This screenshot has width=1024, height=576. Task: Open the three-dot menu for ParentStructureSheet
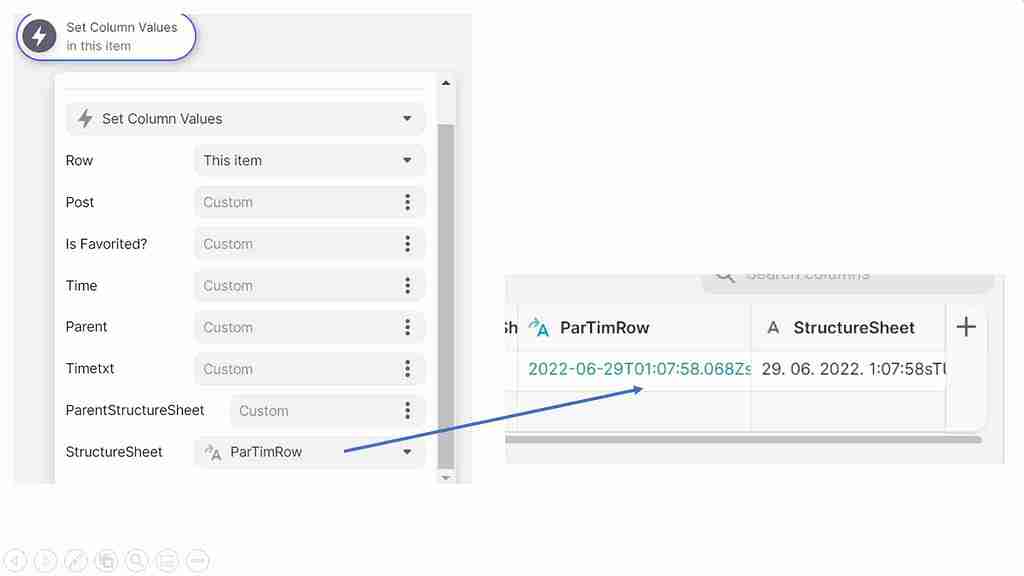pyautogui.click(x=408, y=411)
